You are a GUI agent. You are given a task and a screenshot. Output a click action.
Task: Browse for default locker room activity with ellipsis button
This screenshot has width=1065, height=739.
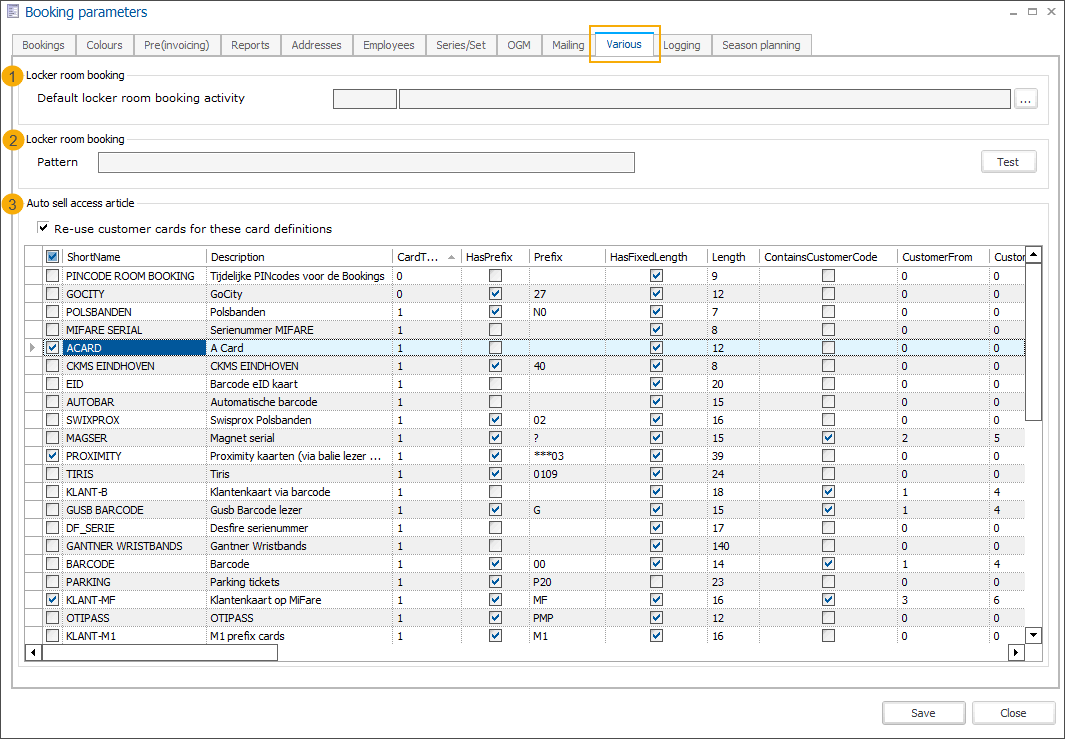1026,99
